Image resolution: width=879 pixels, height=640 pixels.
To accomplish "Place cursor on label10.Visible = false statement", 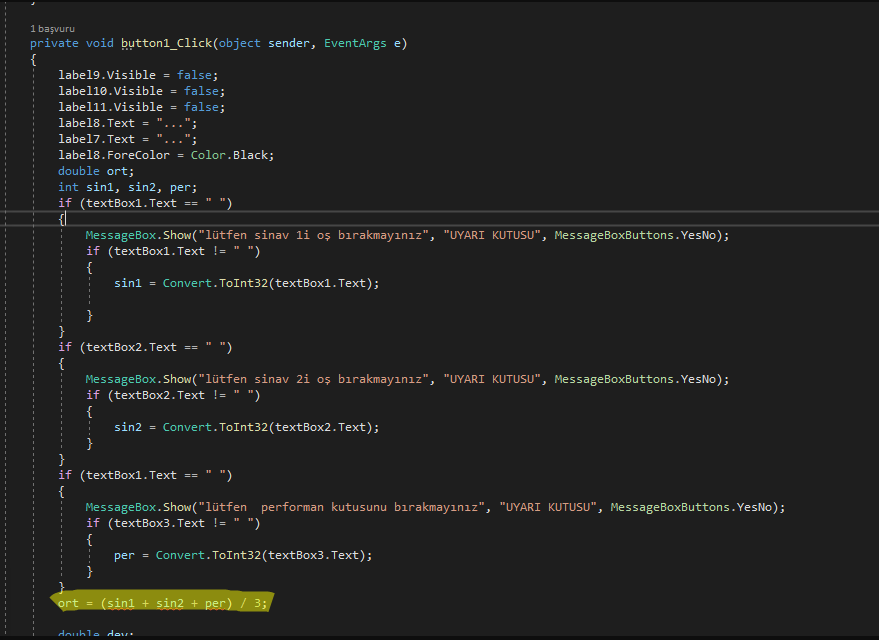I will (x=141, y=91).
